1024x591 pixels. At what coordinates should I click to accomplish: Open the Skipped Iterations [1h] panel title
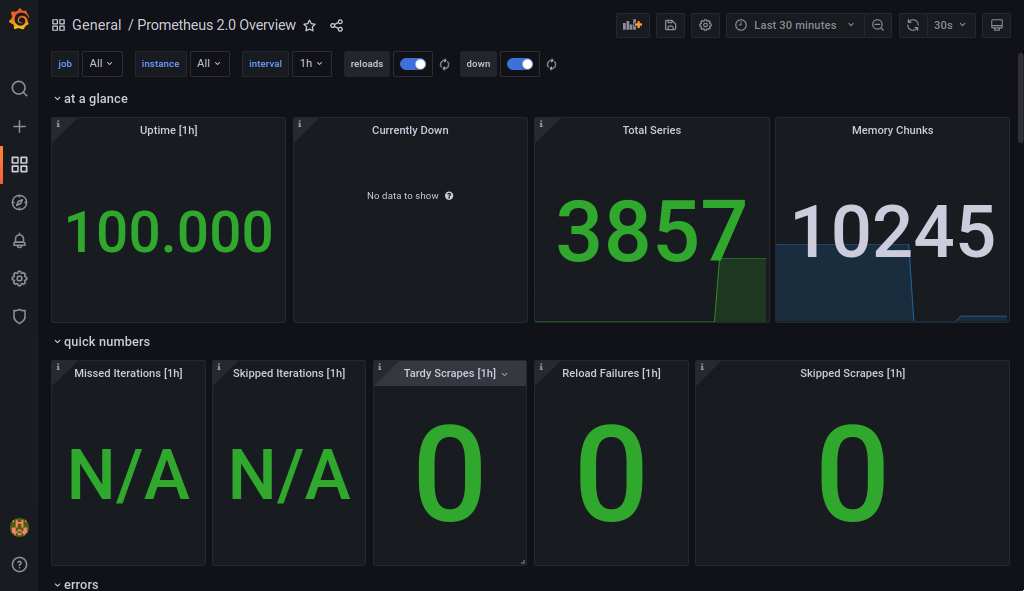(289, 373)
